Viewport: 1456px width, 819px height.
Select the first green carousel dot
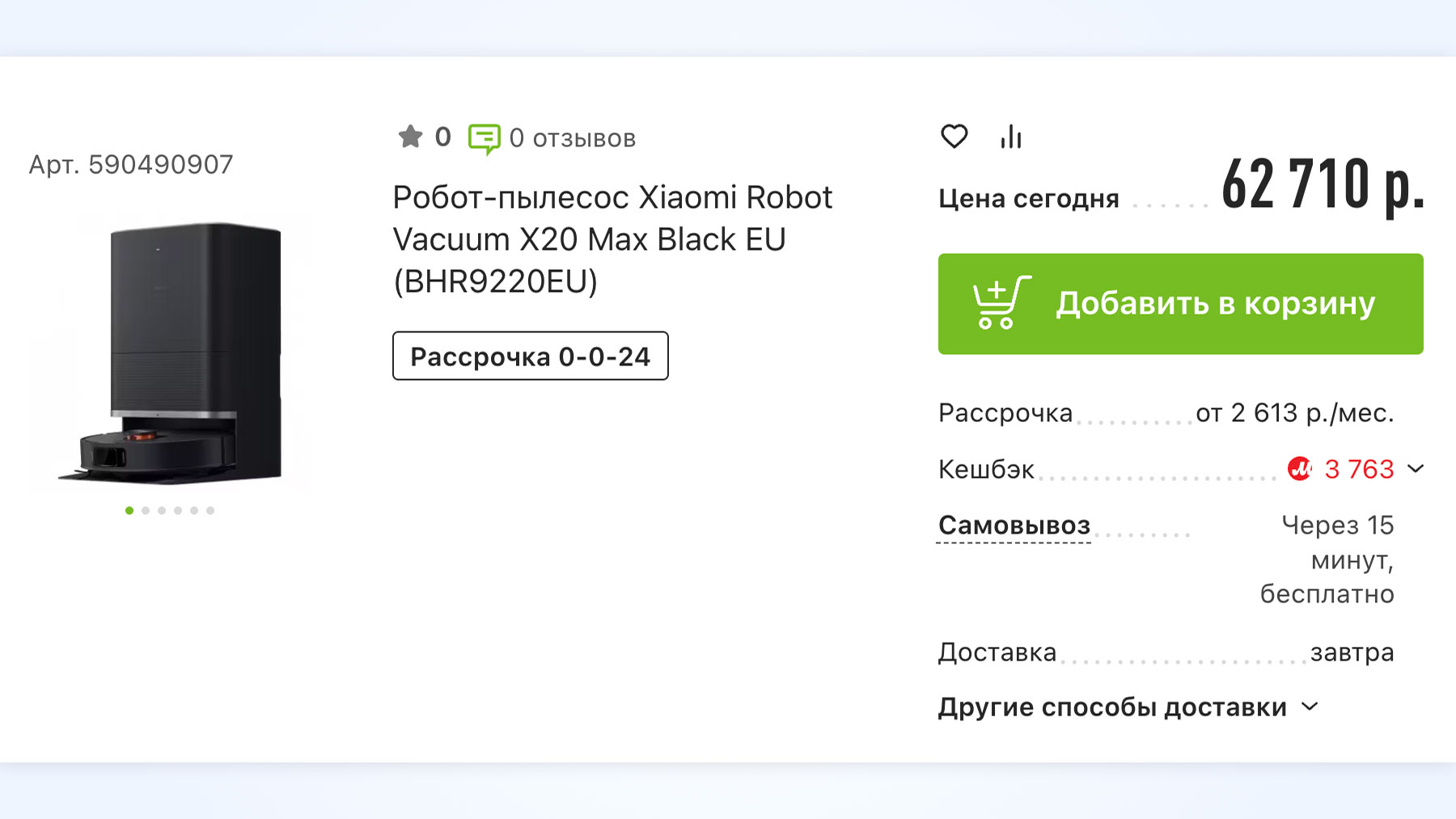[129, 510]
